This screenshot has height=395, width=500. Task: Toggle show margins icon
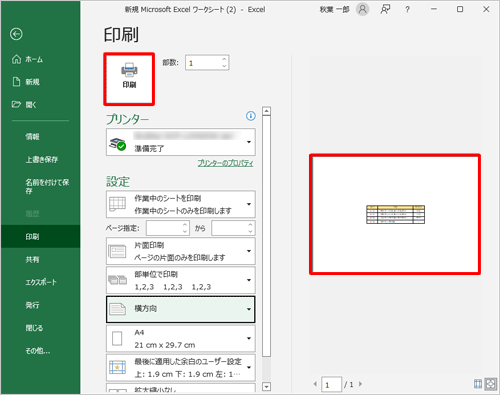point(478,384)
